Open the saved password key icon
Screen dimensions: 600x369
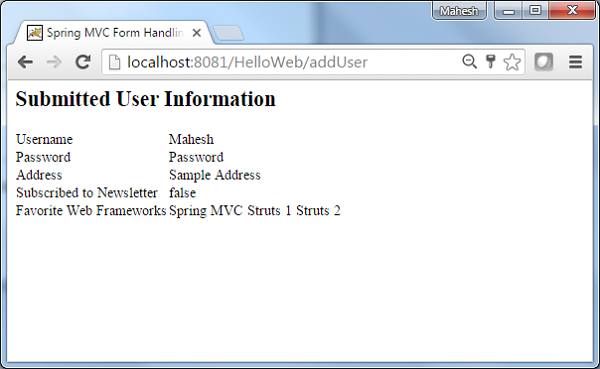coord(490,62)
